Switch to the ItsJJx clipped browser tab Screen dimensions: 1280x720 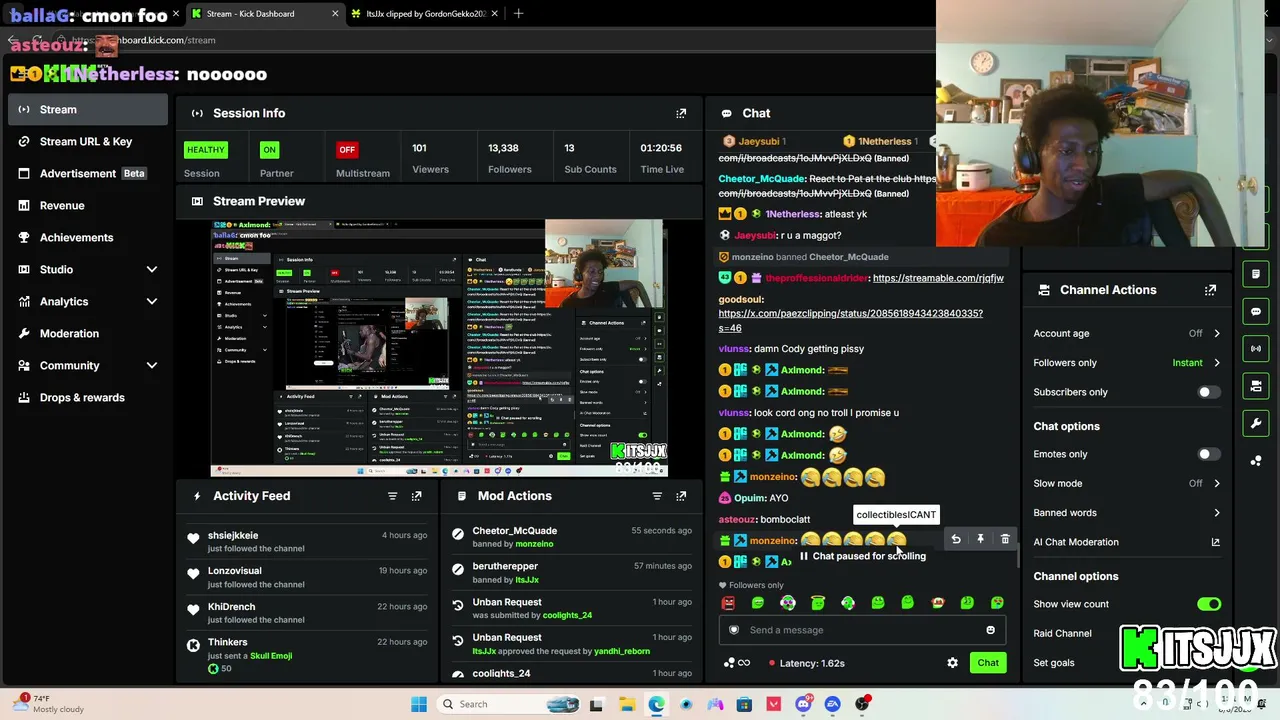tap(425, 14)
